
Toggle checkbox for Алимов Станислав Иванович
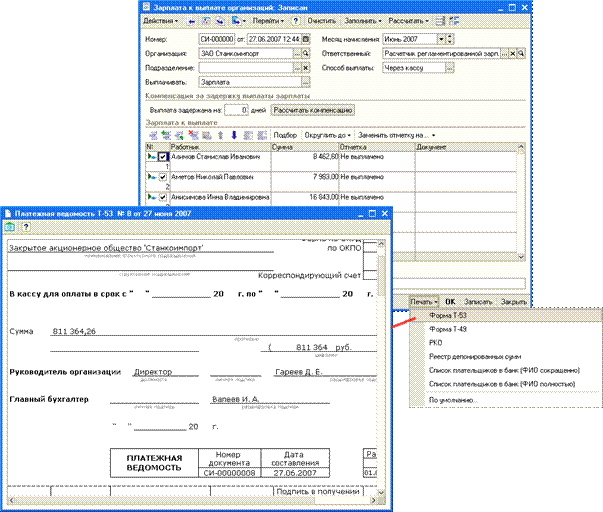tap(163, 157)
